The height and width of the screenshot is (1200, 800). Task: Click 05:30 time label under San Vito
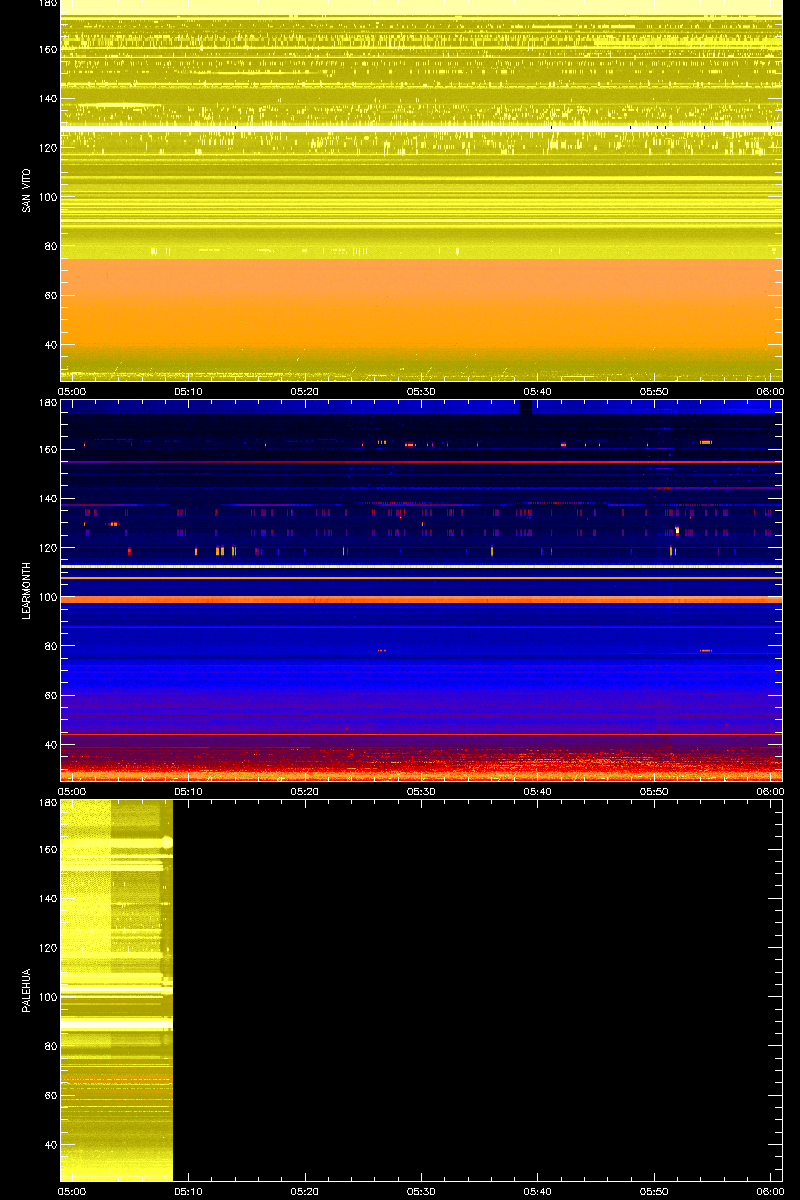(x=421, y=391)
